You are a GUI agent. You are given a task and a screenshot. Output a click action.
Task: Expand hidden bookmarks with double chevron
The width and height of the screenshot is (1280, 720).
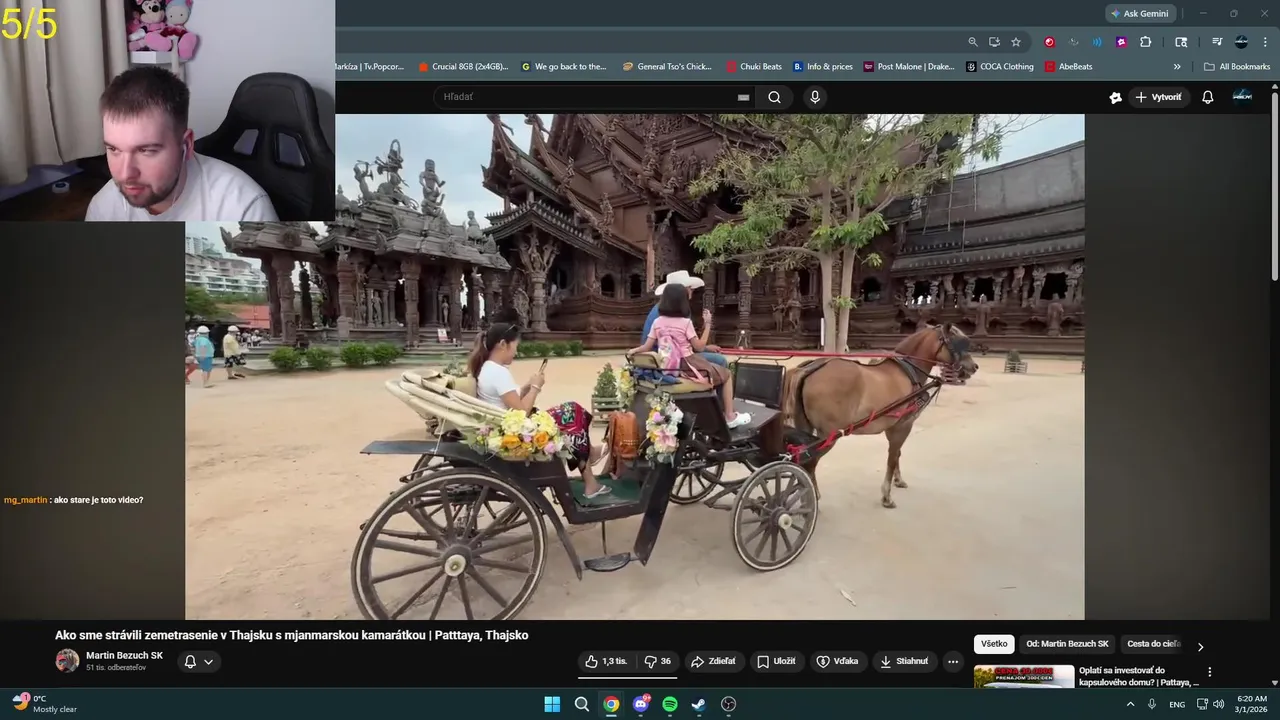pos(1177,67)
